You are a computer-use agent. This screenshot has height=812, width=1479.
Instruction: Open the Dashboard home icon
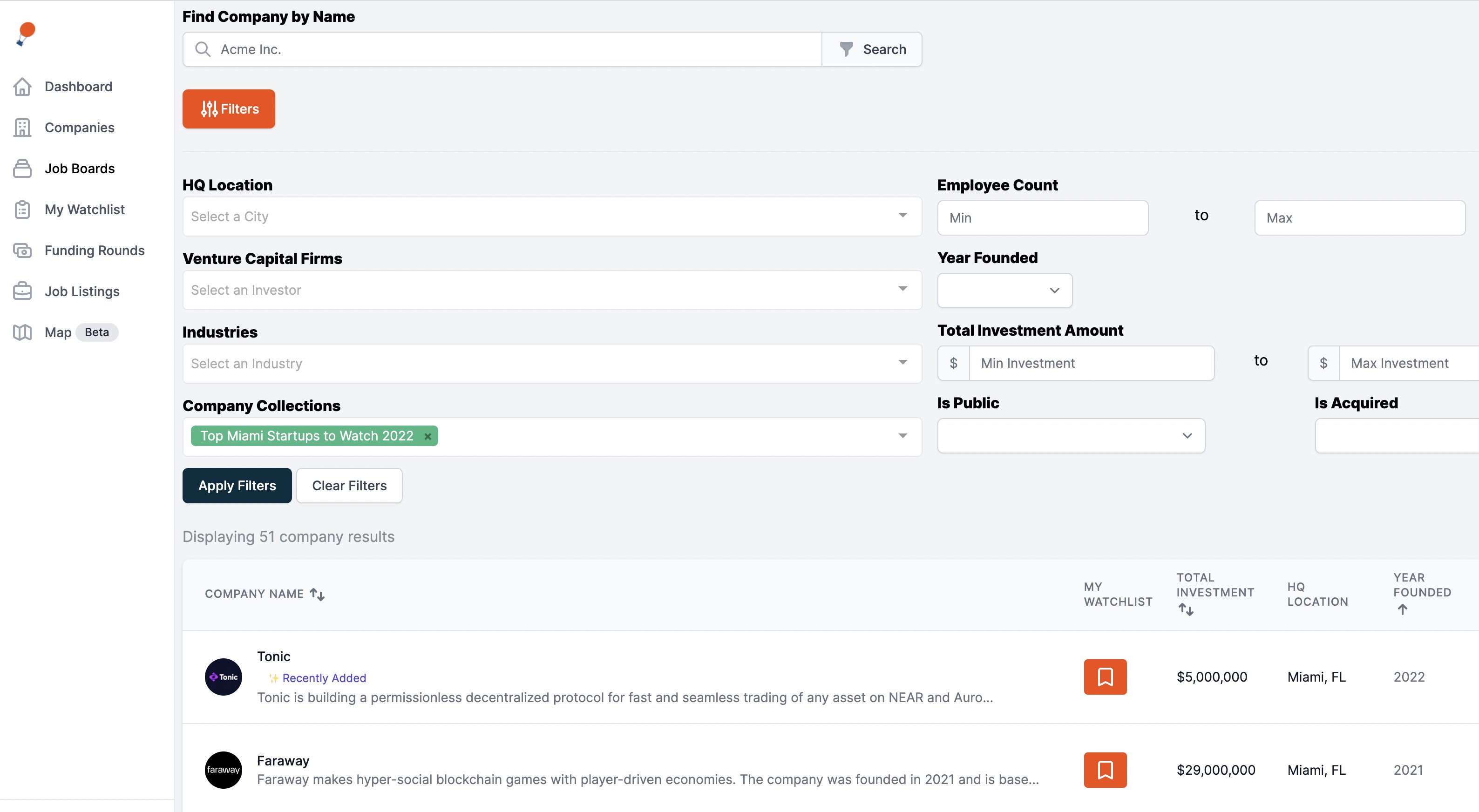pos(22,87)
